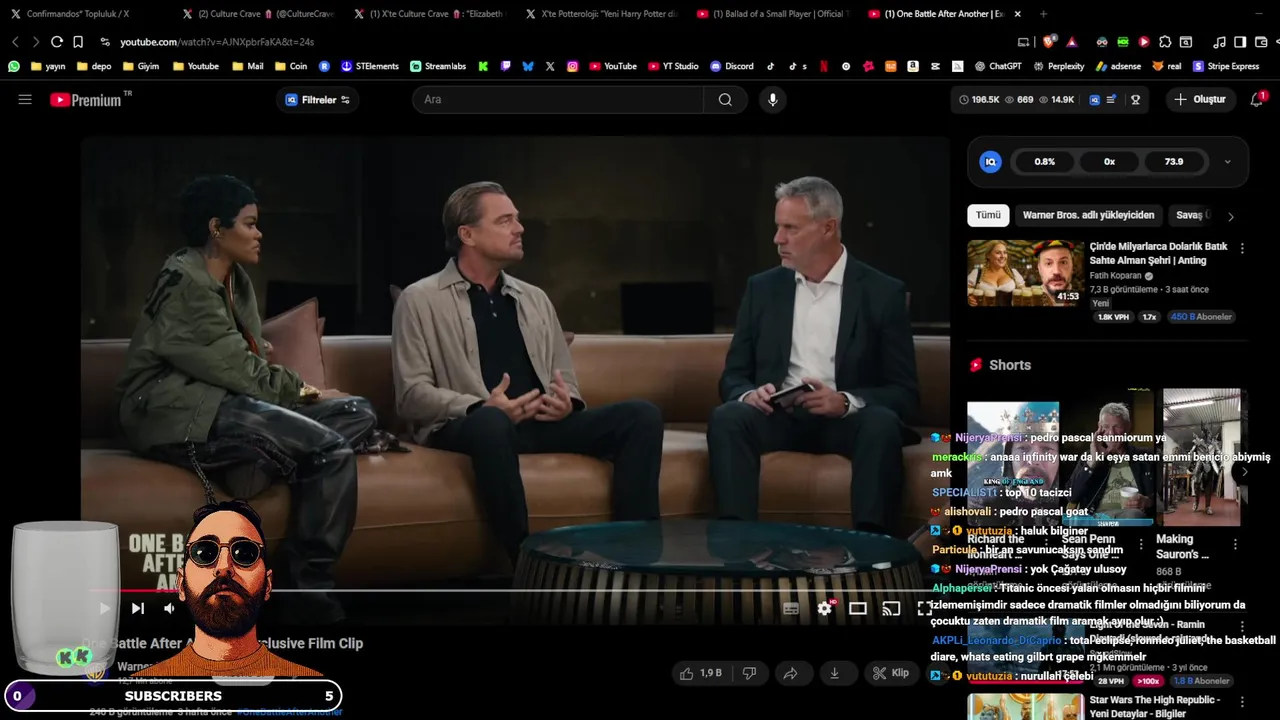
Task: Open the Twitch bookmark icon
Action: click(506, 66)
